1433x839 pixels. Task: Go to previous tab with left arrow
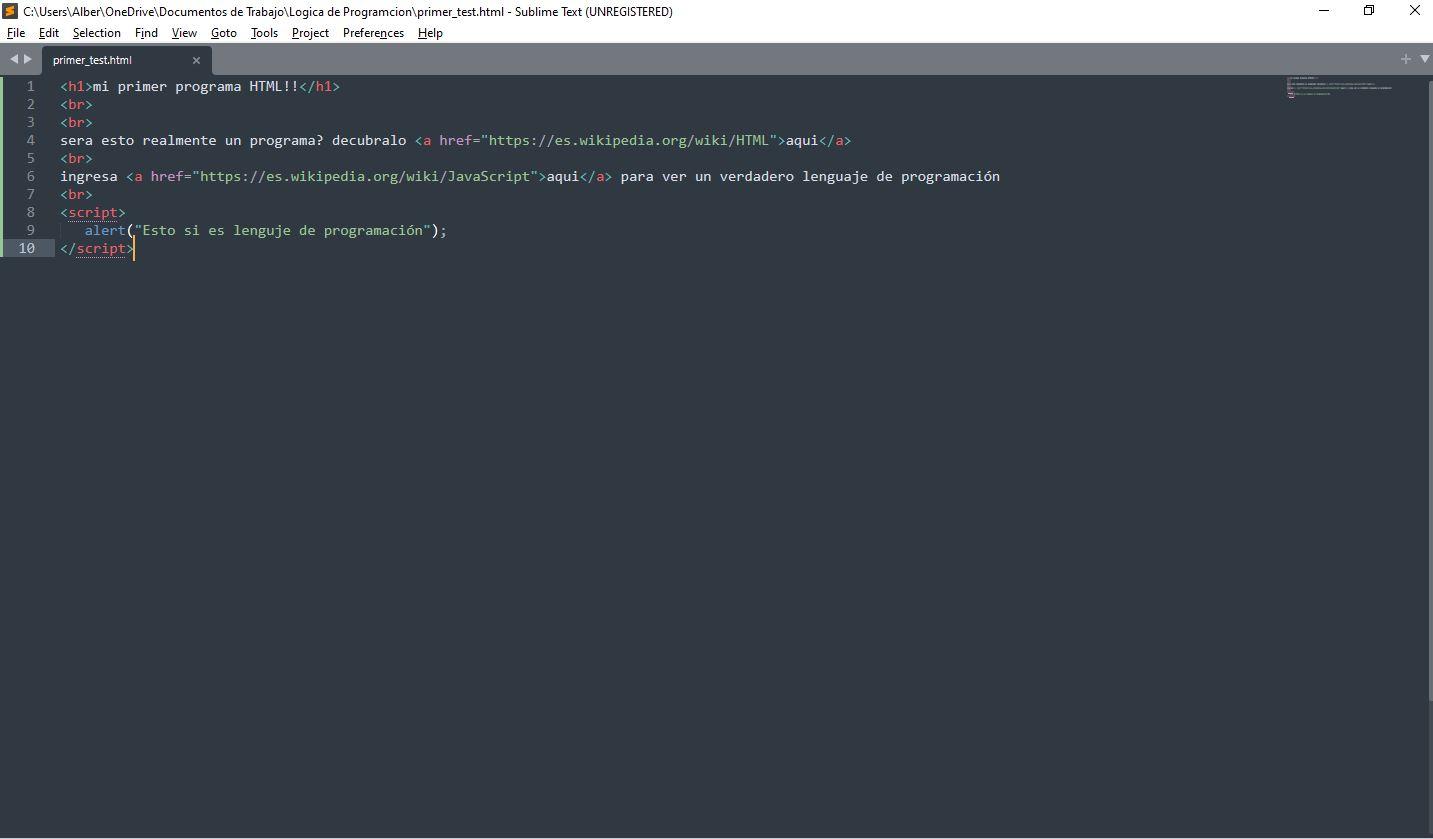pyautogui.click(x=14, y=59)
